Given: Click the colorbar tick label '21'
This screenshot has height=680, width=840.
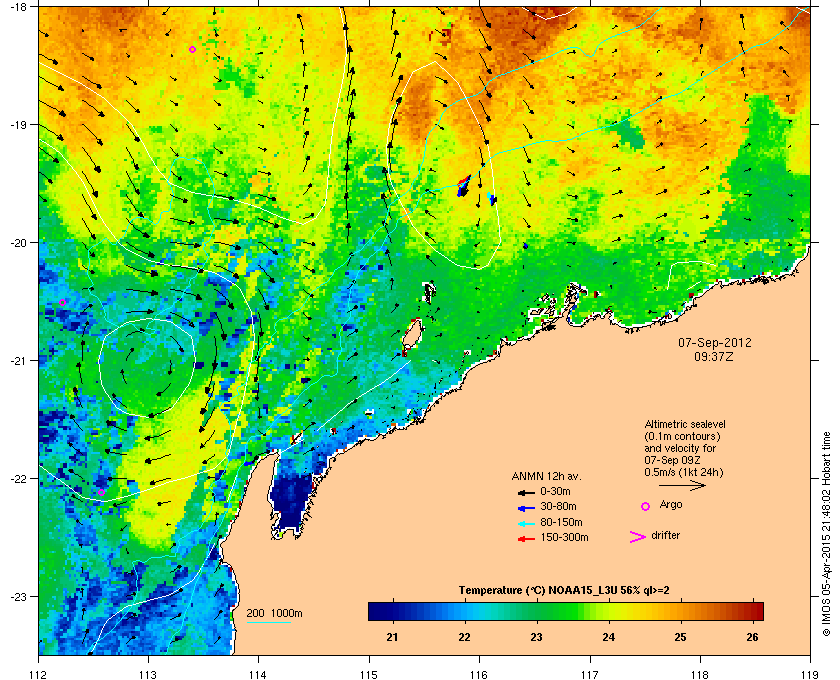Looking at the screenshot, I should pos(392,637).
